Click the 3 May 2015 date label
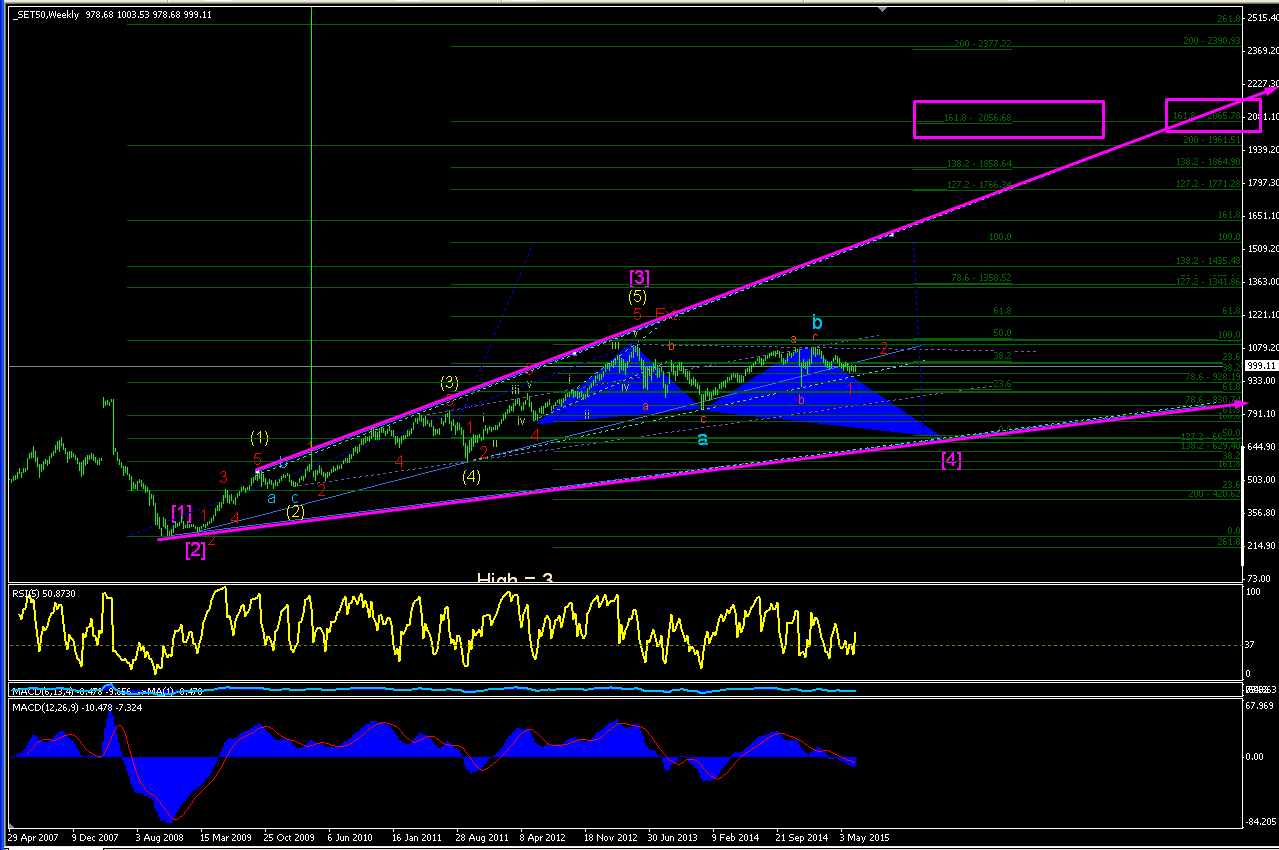 point(864,837)
